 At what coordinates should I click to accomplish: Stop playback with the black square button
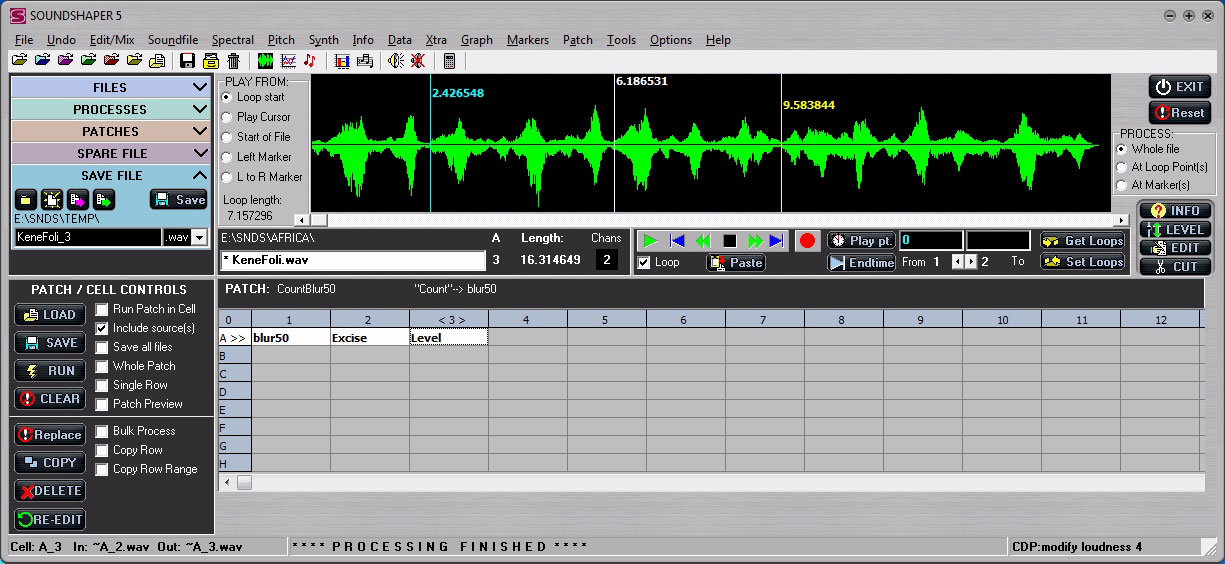click(730, 240)
